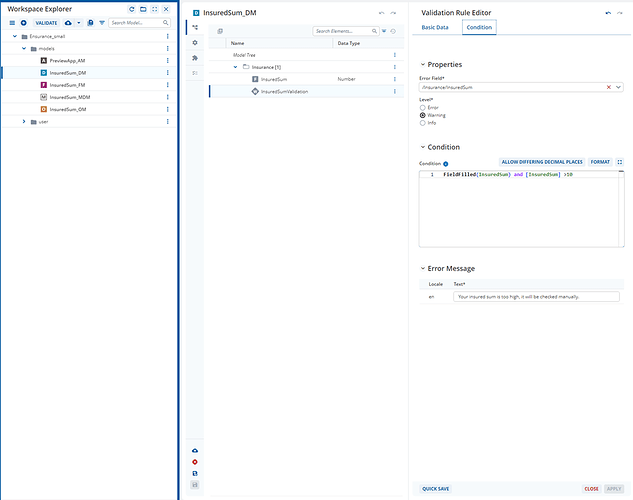Screen dimensions: 633x500
Task: Select the Warning level radio button
Action: pos(423,115)
